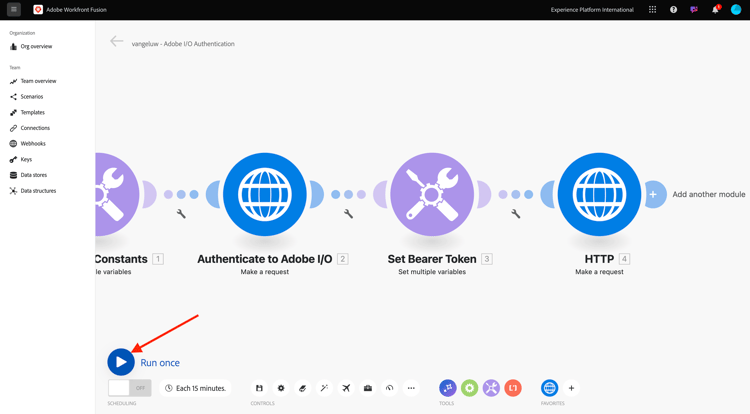
Task: Click the scenario title vangeluw - Adobe I/O Authentication
Action: (x=183, y=44)
